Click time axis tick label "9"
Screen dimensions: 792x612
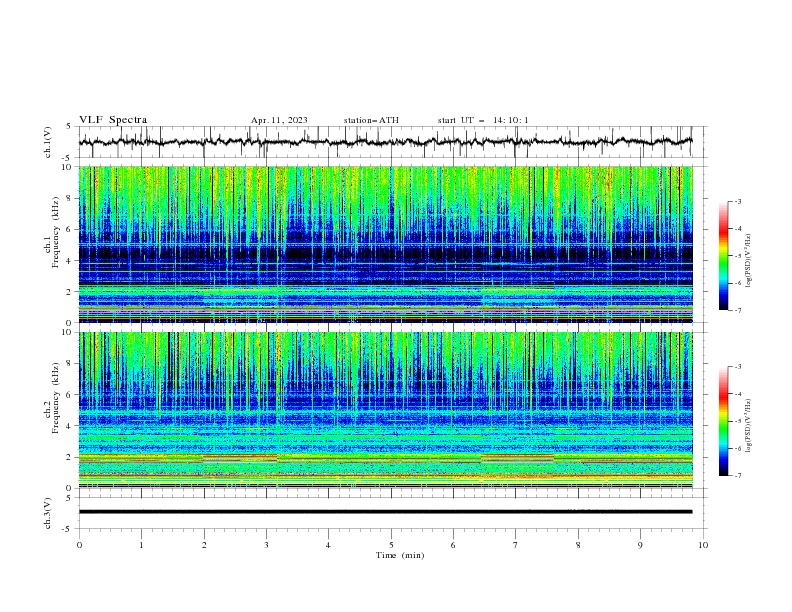640,545
